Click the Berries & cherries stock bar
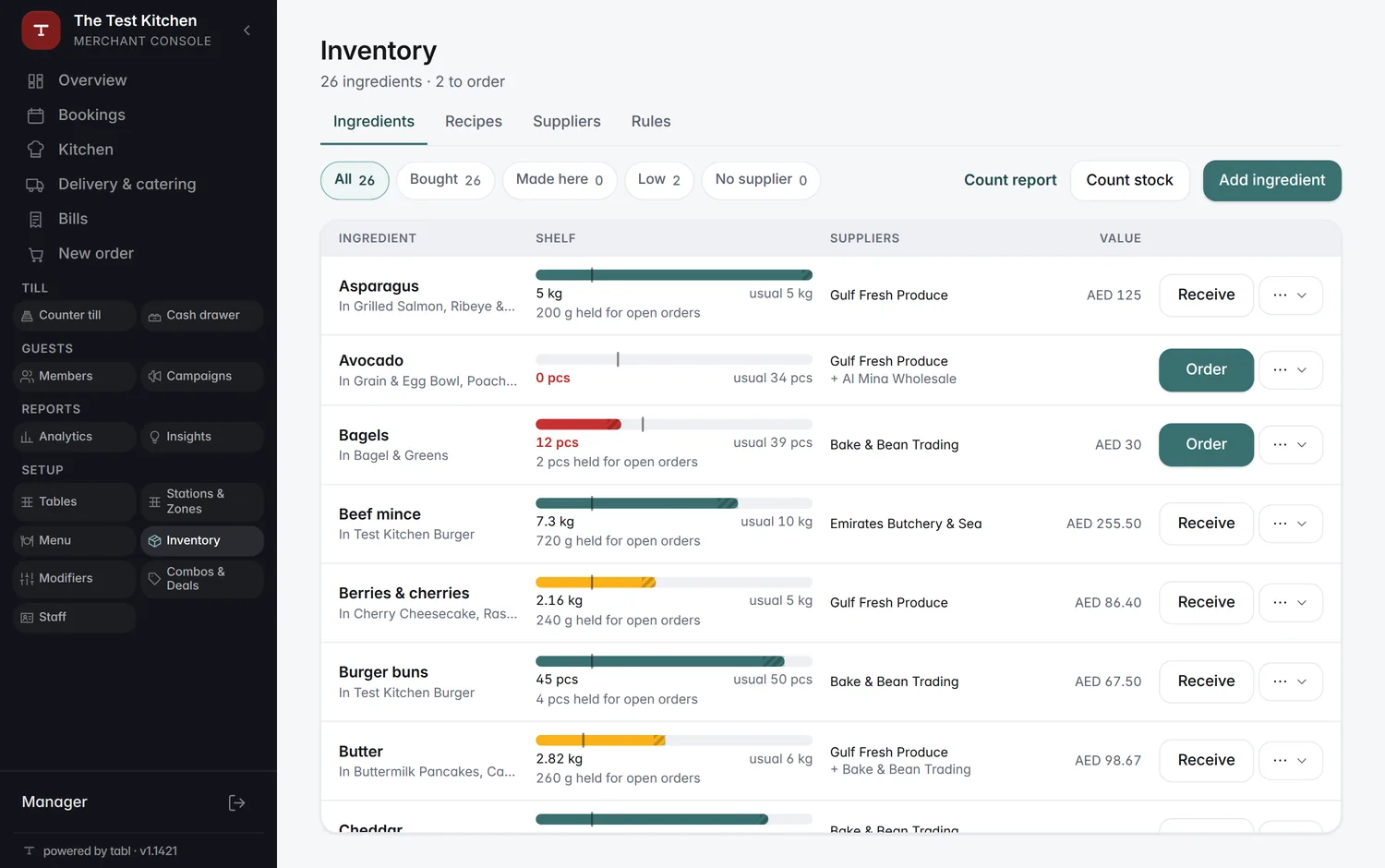This screenshot has width=1385, height=868. point(674,583)
